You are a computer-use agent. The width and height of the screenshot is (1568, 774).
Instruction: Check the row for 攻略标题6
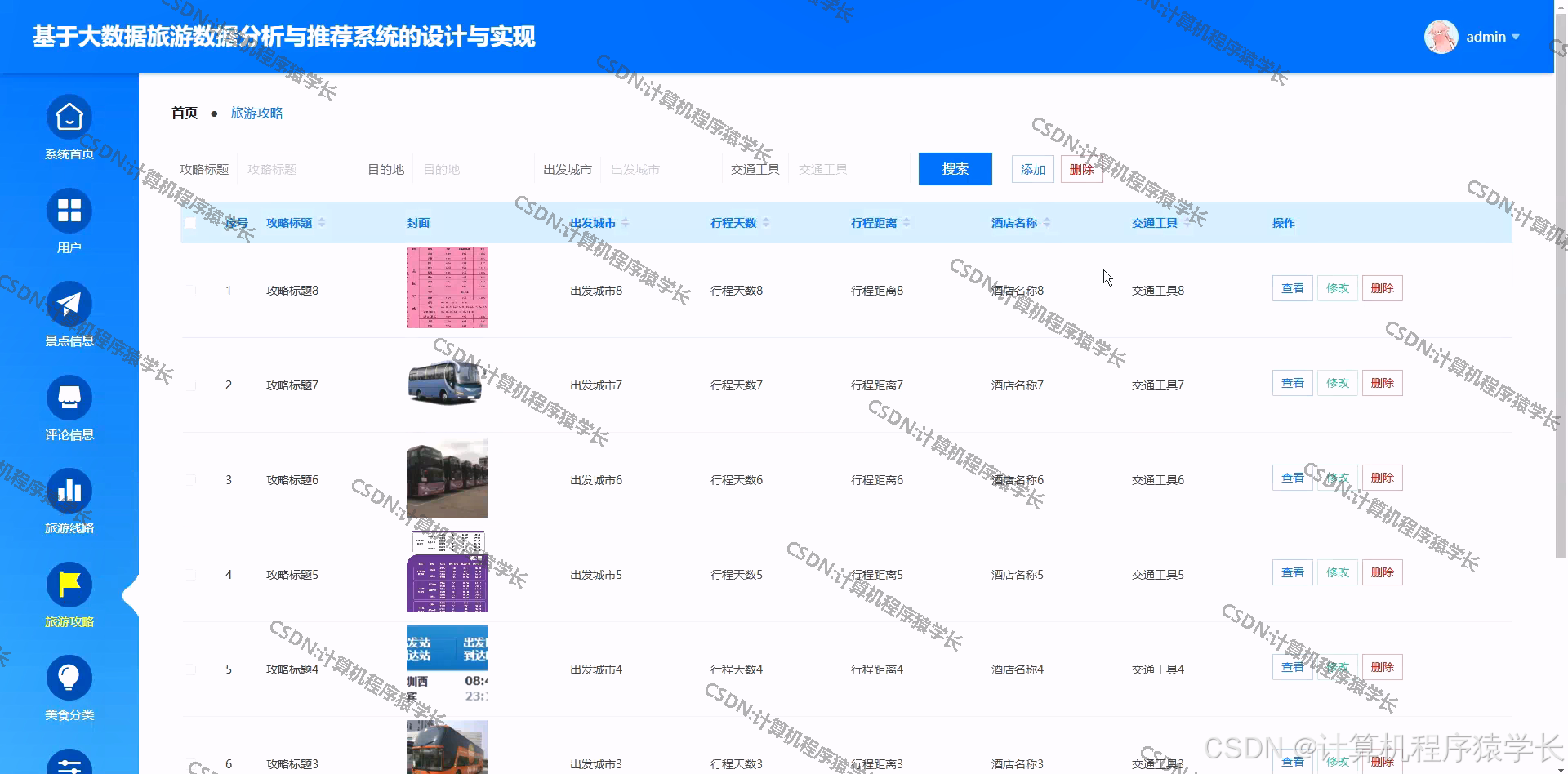point(190,480)
